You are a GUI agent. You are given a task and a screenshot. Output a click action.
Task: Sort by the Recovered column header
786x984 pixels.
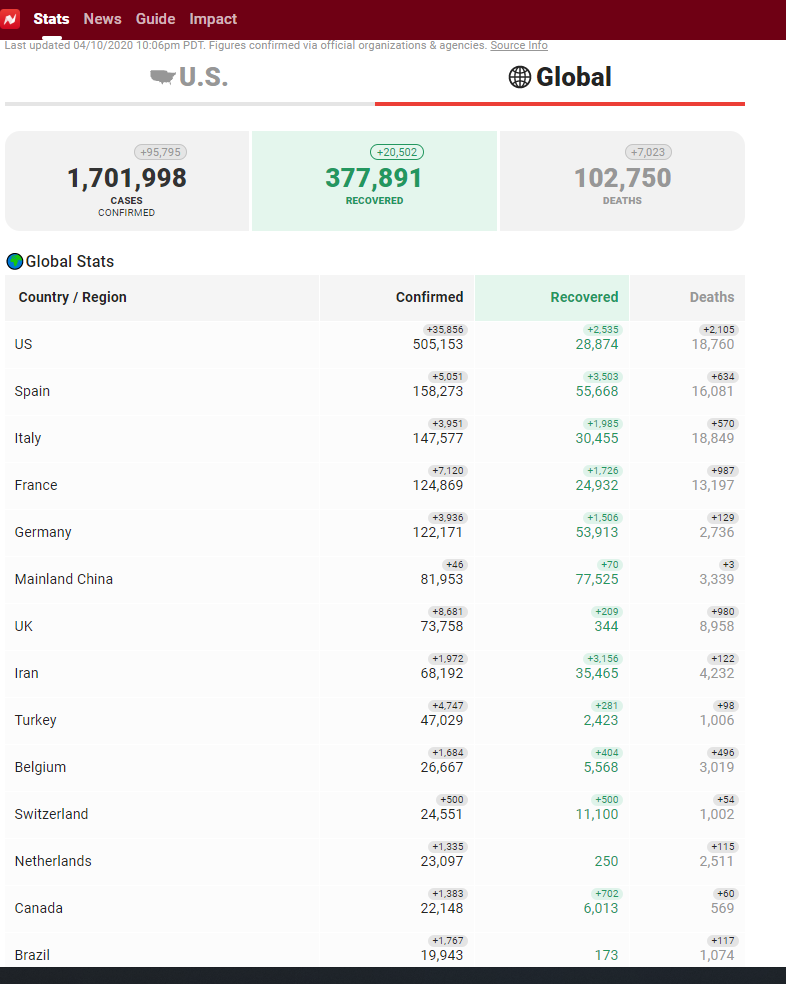pyautogui.click(x=584, y=297)
